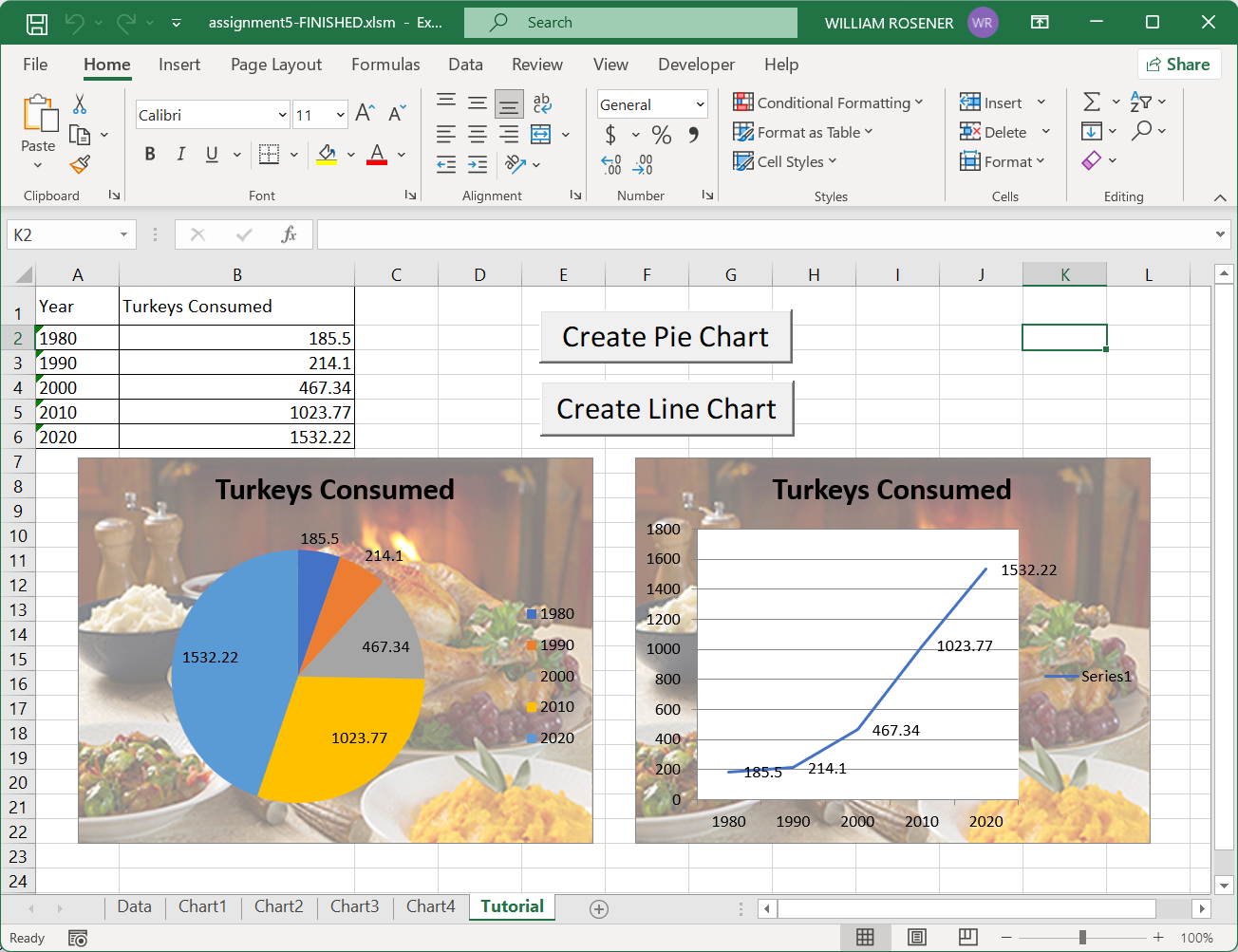
Task: Switch to the Chart2 sheet tab
Action: [x=278, y=906]
